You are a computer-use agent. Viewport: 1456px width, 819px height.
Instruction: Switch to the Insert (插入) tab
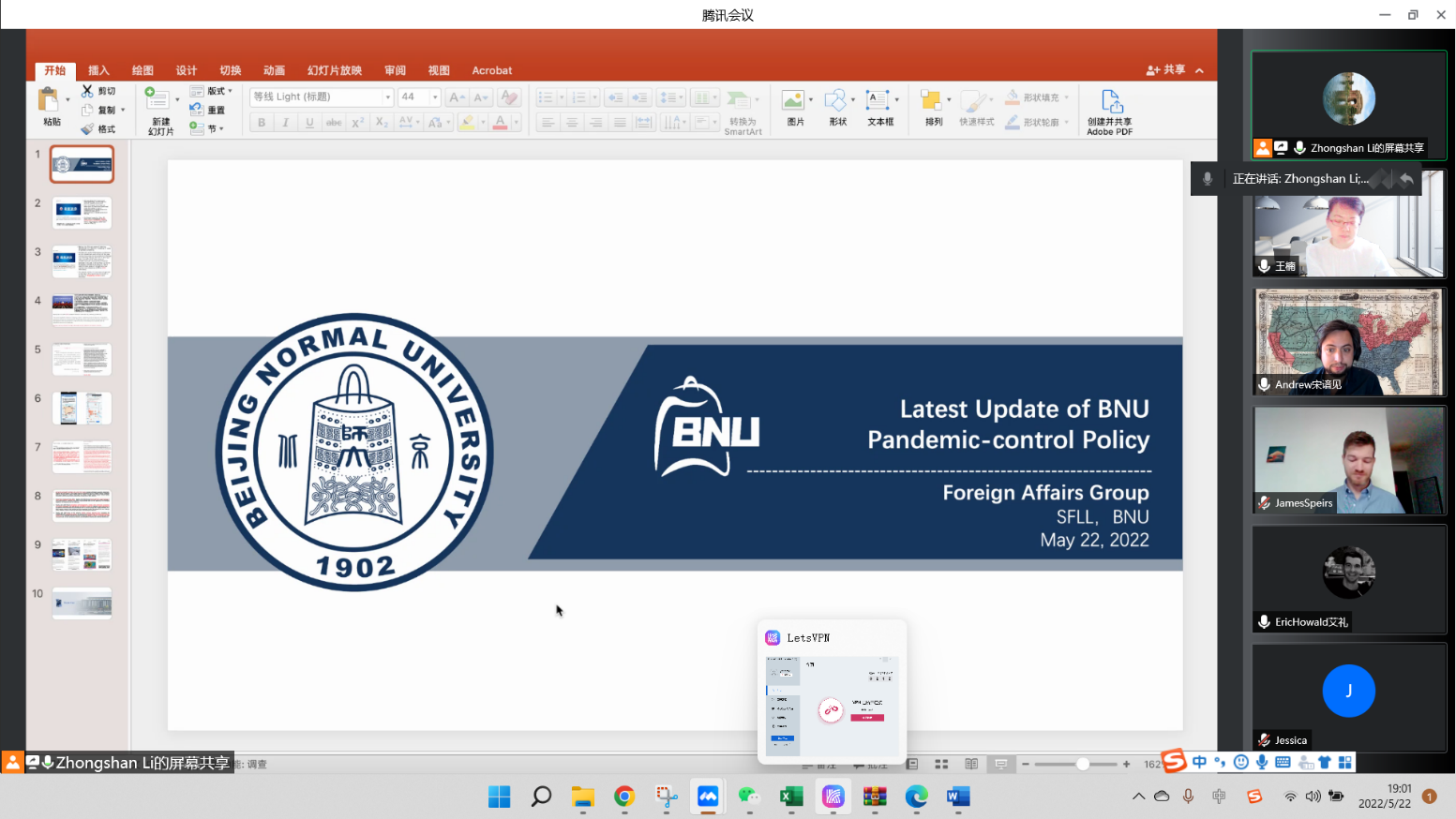pos(98,70)
